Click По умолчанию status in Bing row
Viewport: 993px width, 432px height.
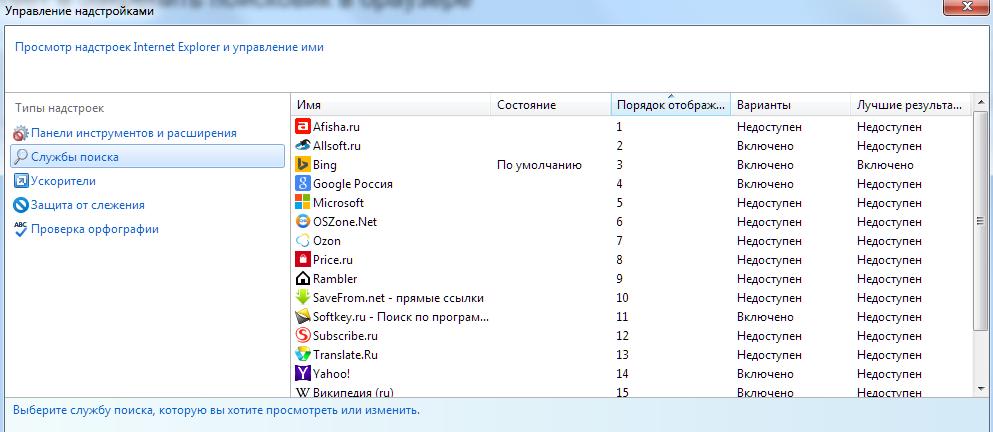[x=539, y=165]
